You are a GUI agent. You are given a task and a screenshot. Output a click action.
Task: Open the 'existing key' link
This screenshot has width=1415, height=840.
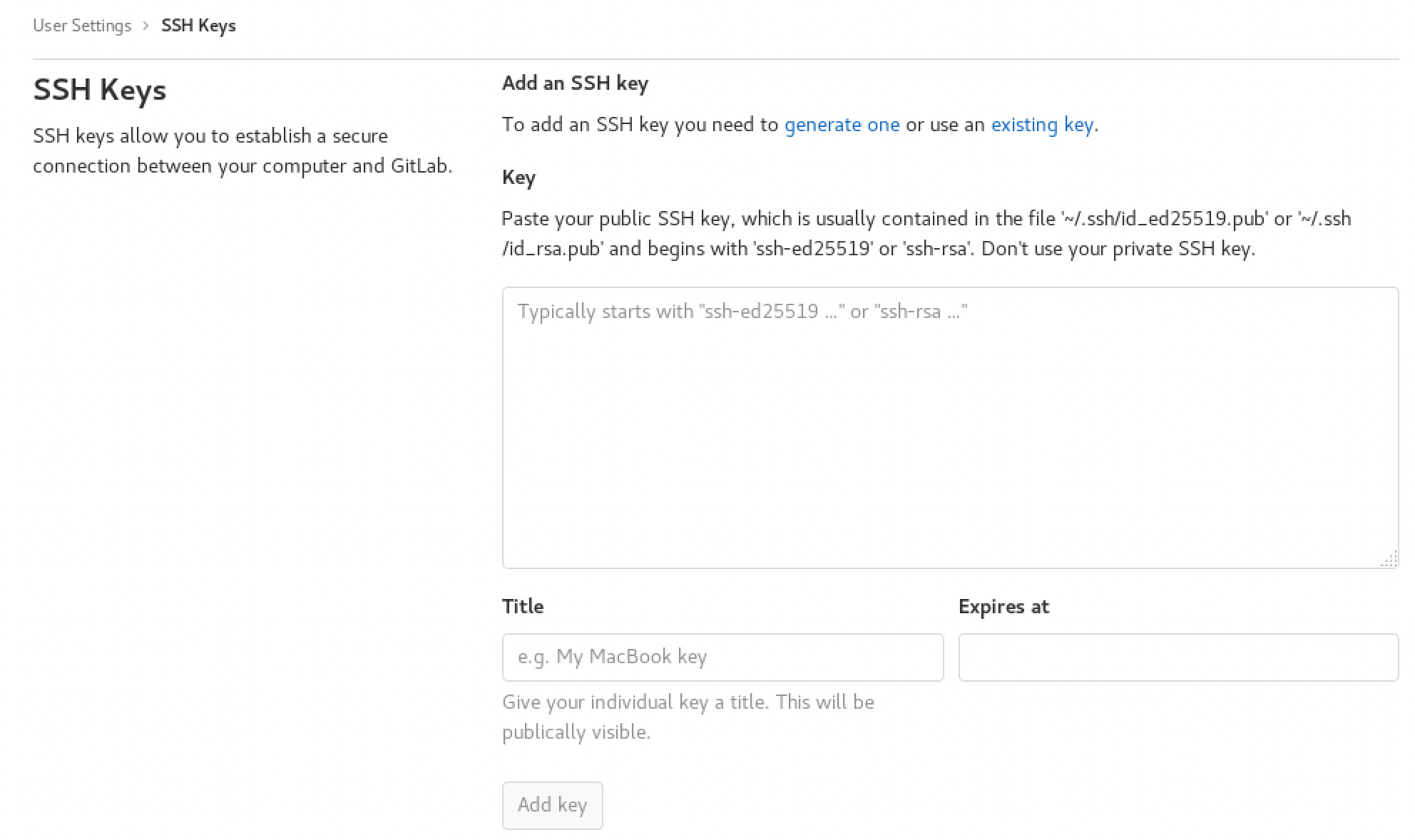coord(1042,125)
